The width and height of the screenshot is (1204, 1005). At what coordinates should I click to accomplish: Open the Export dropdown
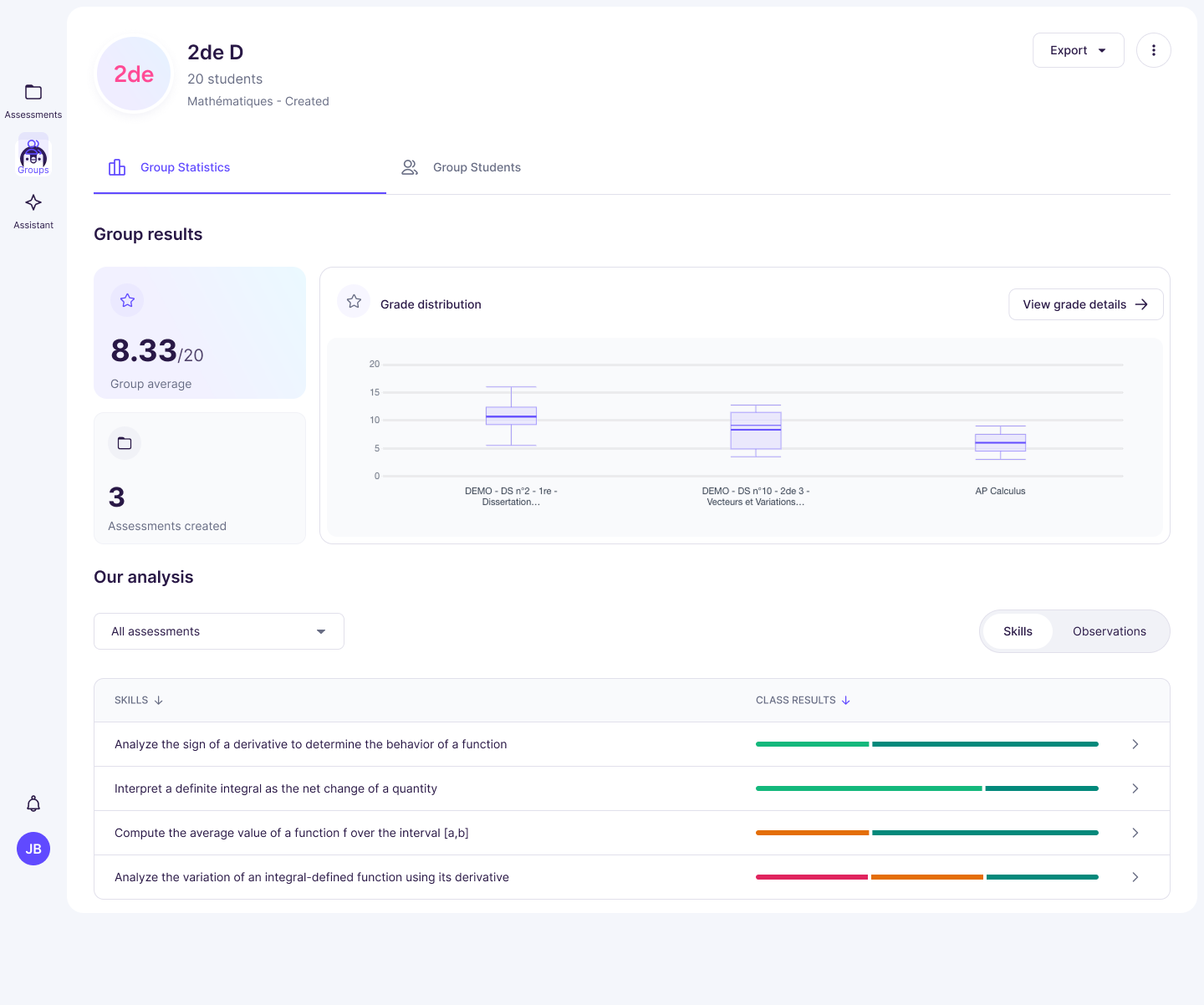1078,50
